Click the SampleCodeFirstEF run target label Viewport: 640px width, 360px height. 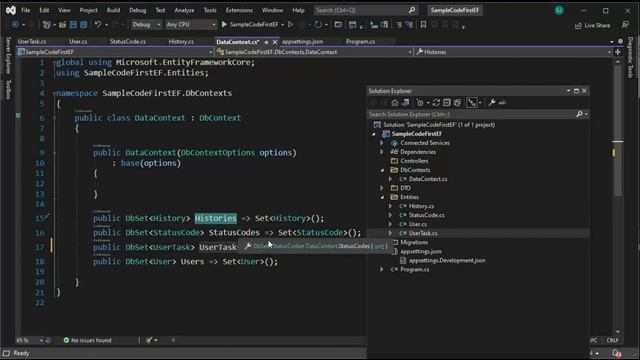254,24
